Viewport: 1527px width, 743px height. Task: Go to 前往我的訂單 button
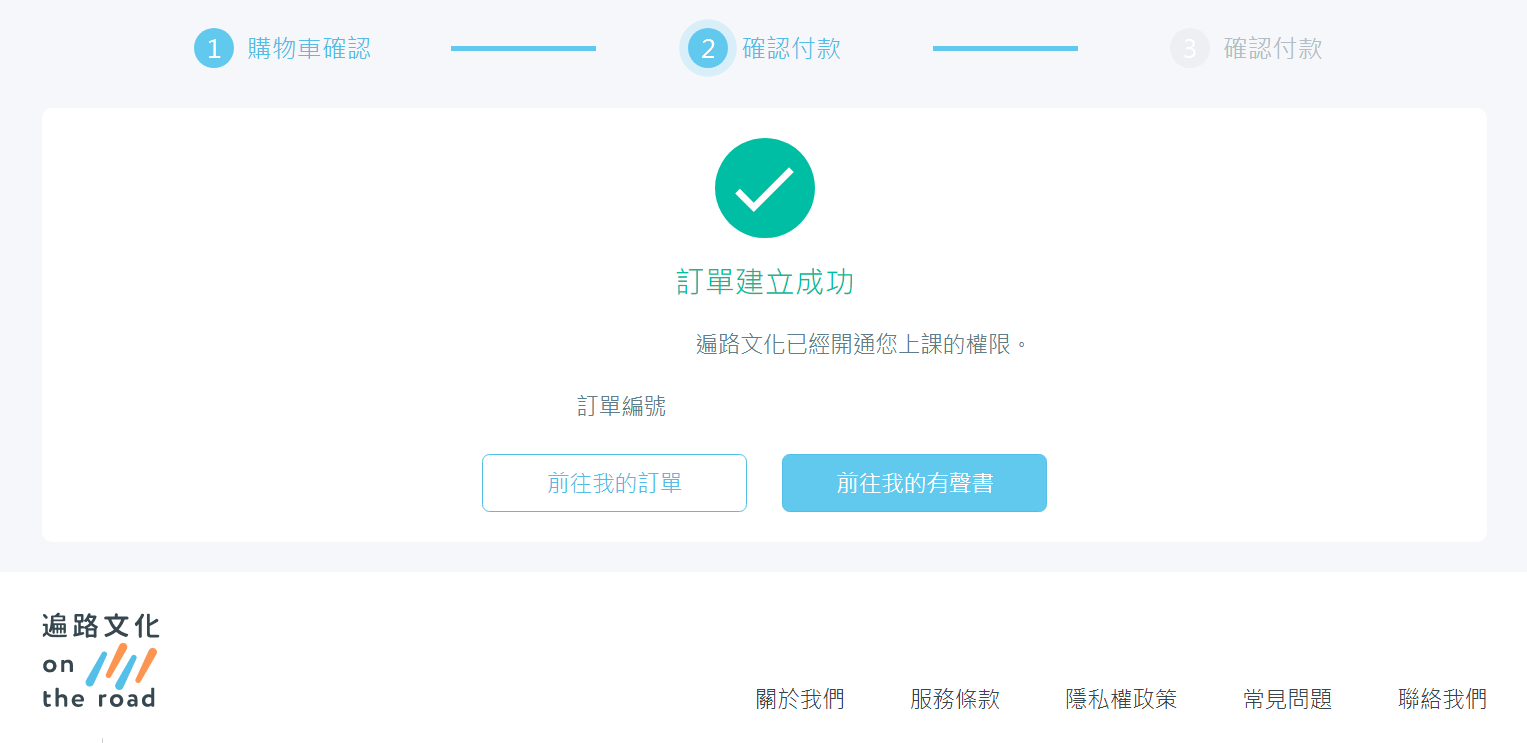point(614,483)
